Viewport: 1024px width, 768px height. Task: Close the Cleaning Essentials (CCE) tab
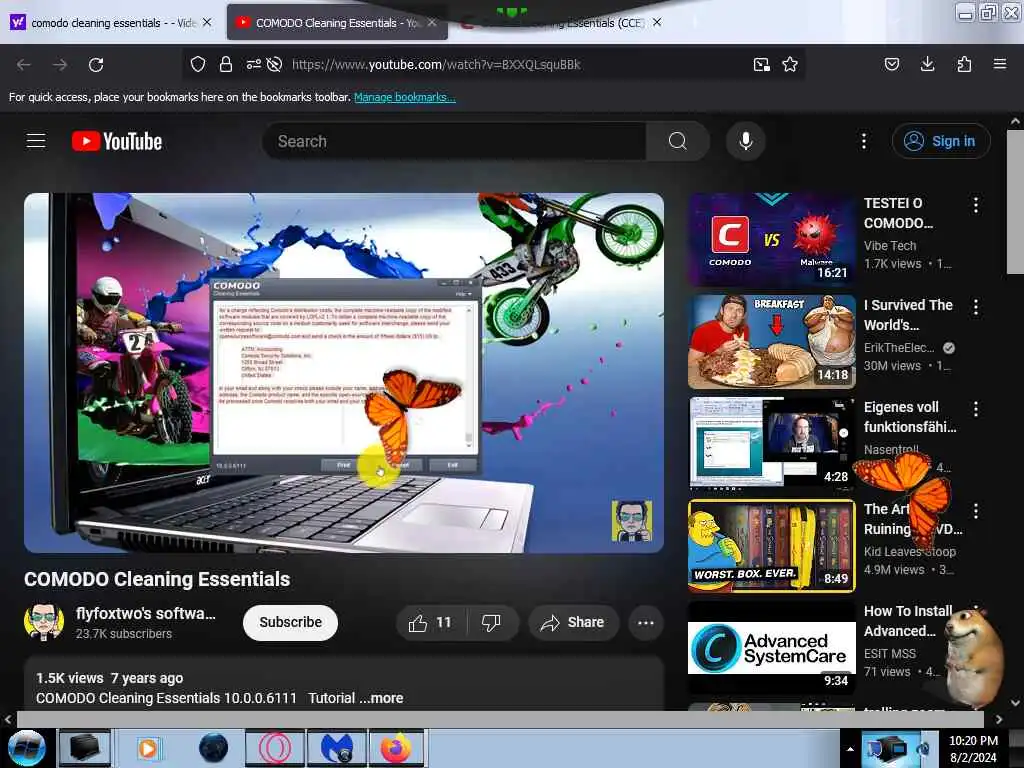pos(657,22)
